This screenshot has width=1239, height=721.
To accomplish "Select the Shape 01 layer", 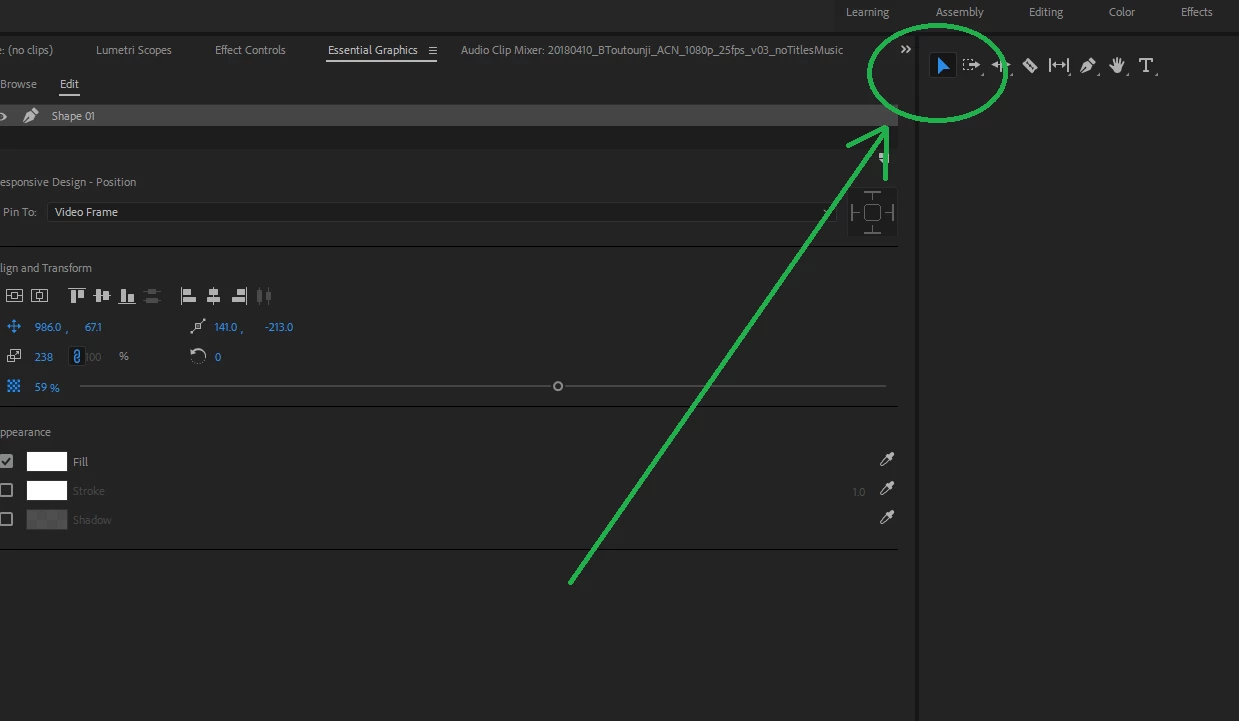I will 448,116.
